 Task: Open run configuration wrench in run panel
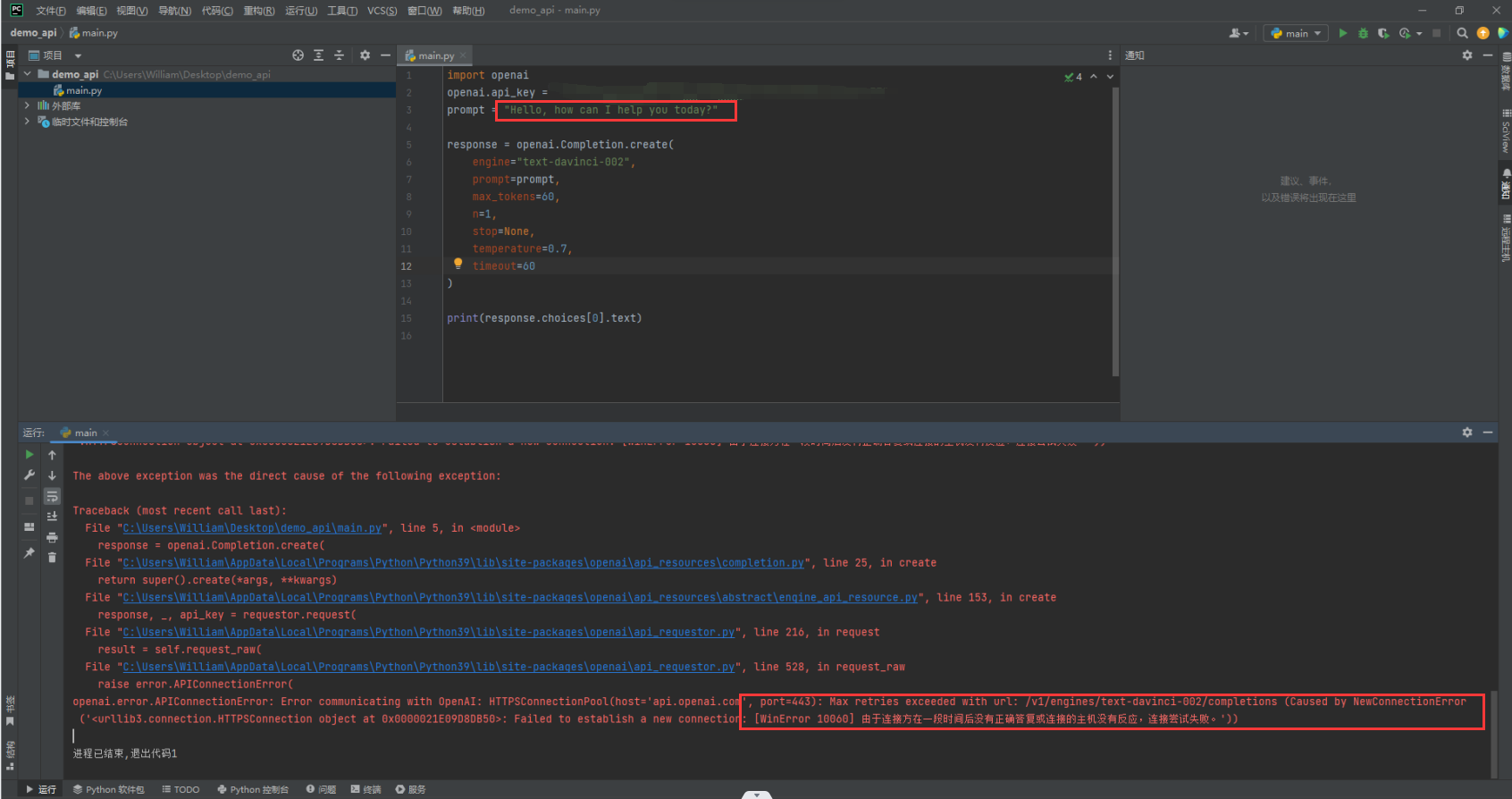(29, 475)
